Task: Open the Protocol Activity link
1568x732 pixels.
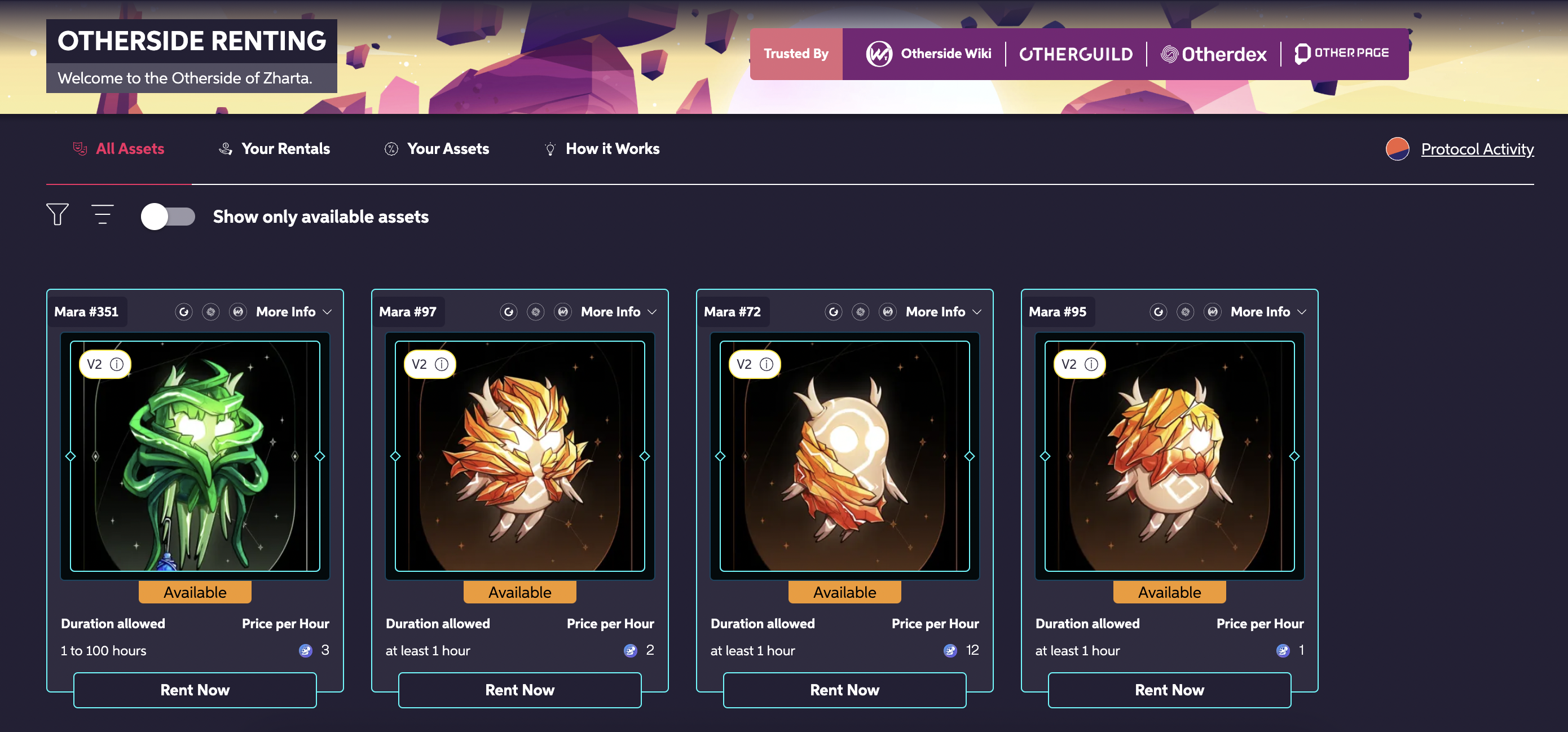Action: [1477, 149]
